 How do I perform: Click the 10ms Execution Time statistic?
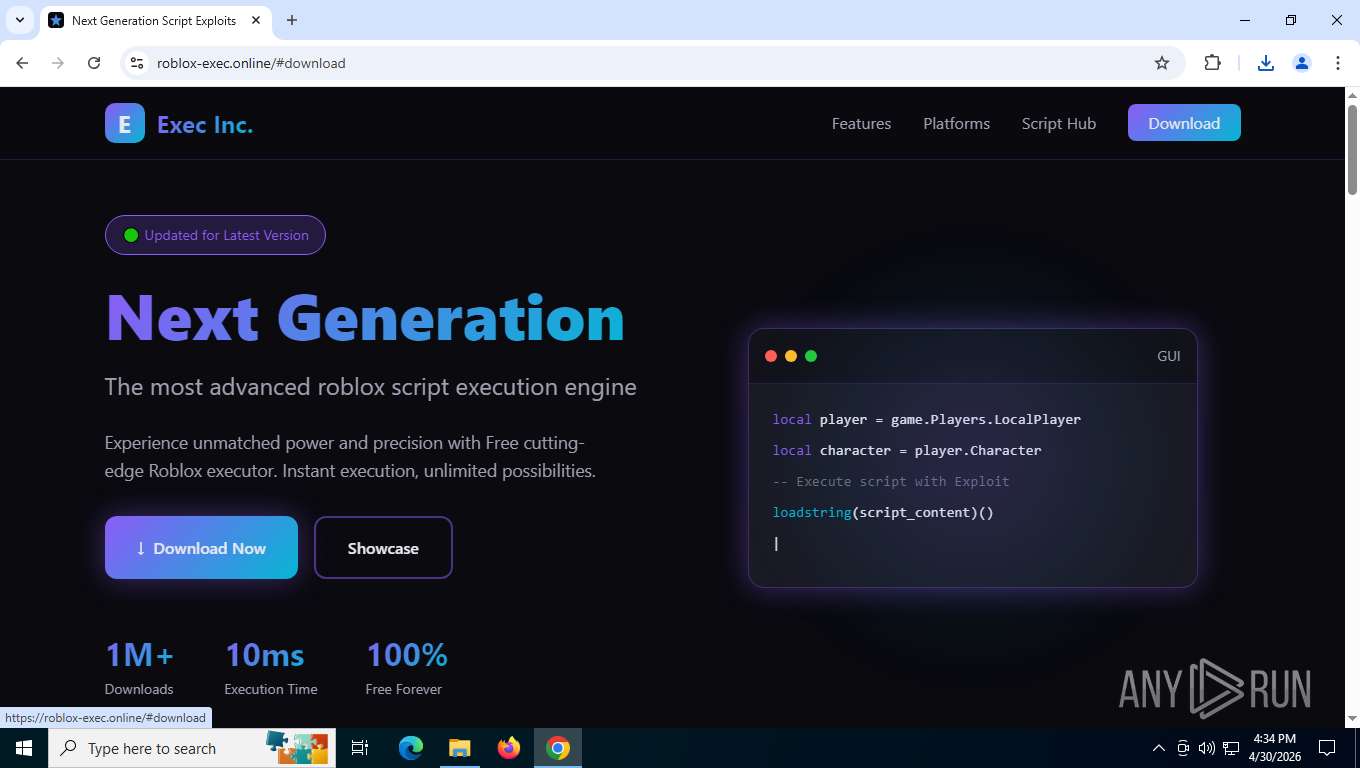[271, 668]
